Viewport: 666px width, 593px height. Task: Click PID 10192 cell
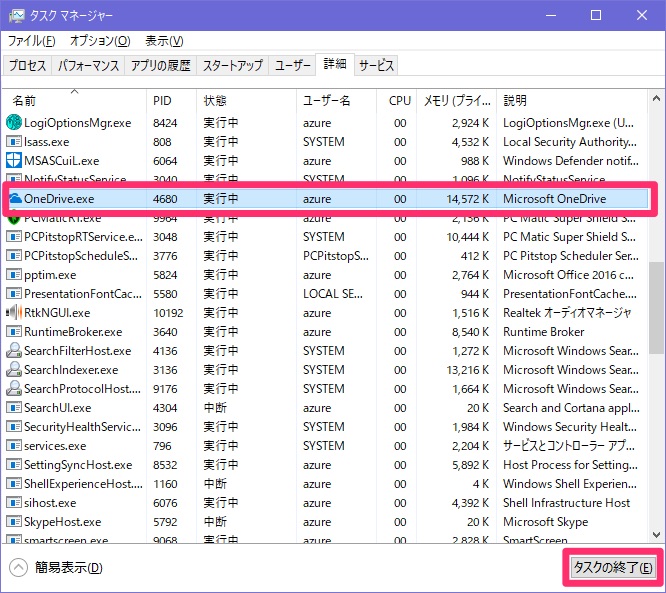click(x=168, y=313)
